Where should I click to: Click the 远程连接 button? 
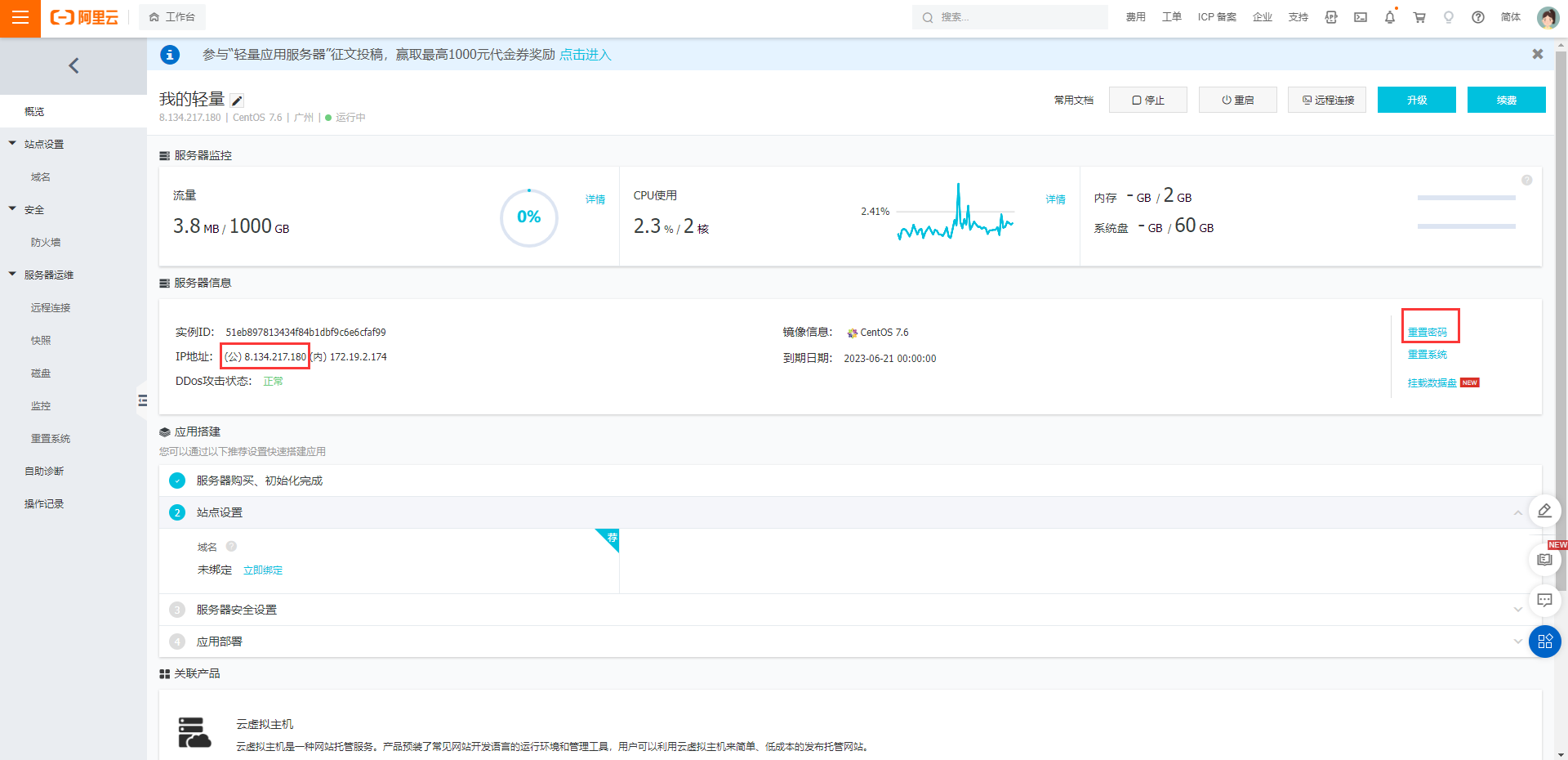1326,100
